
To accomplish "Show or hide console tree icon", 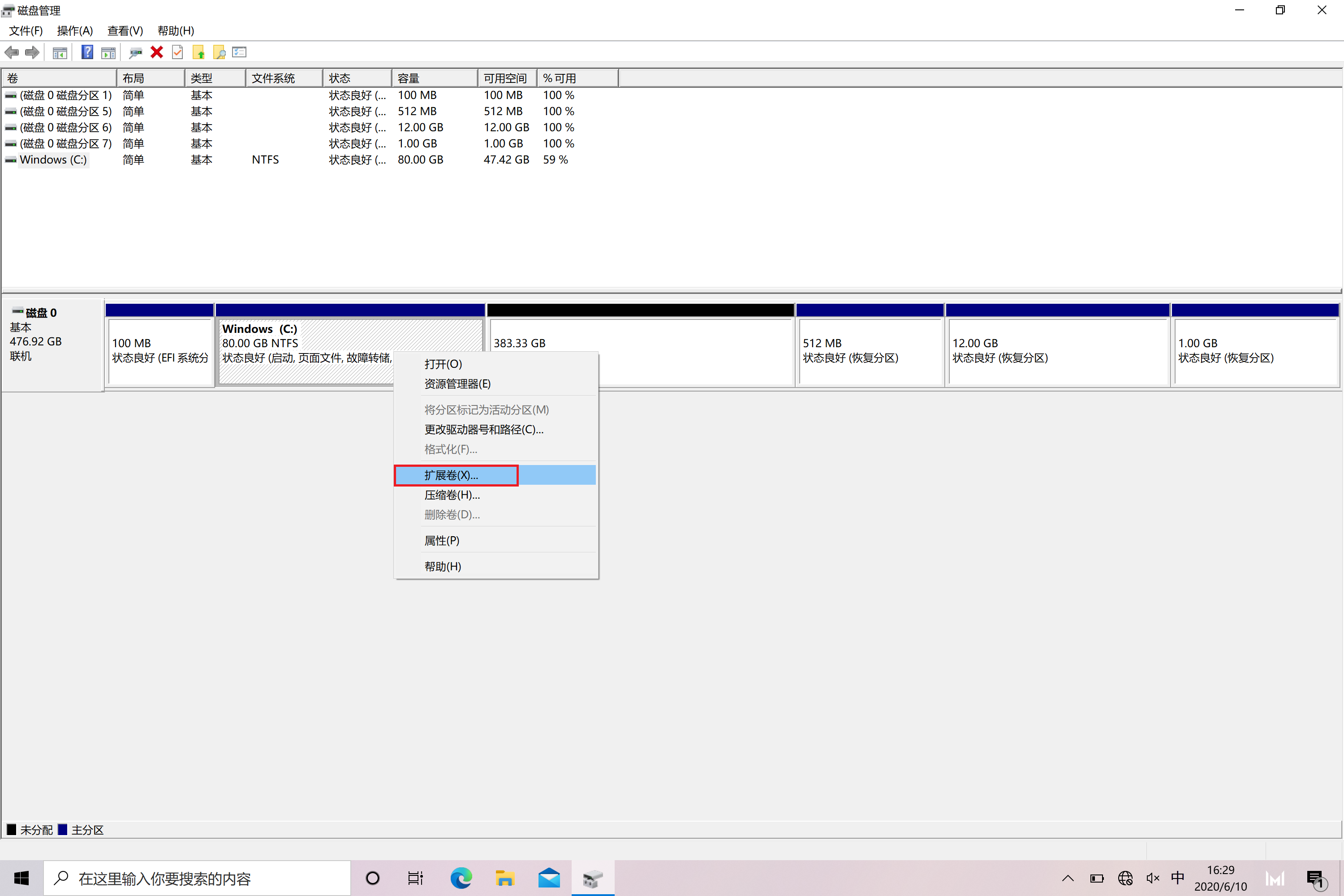I will tap(60, 52).
